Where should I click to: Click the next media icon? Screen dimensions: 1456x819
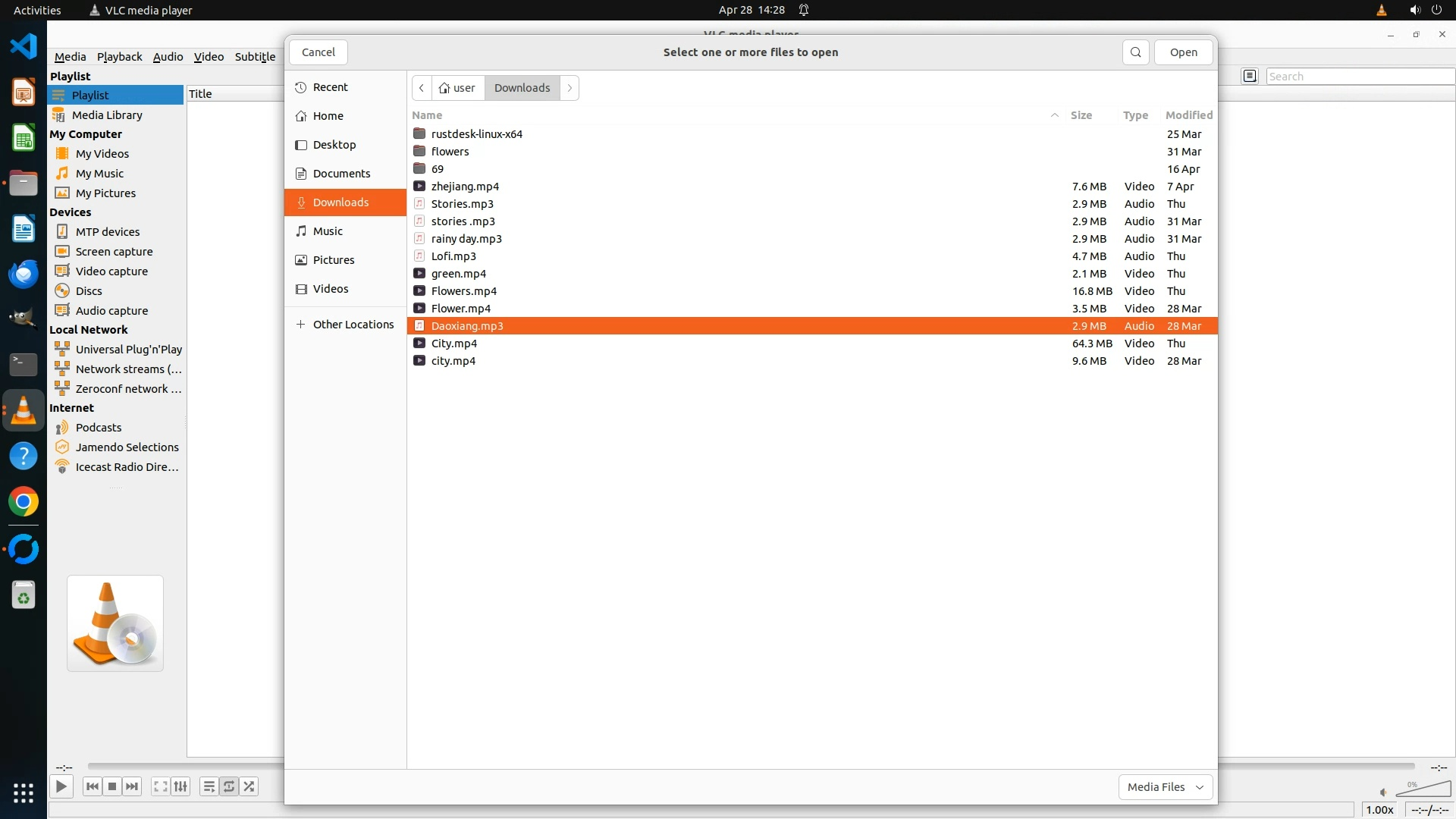pos(132,786)
